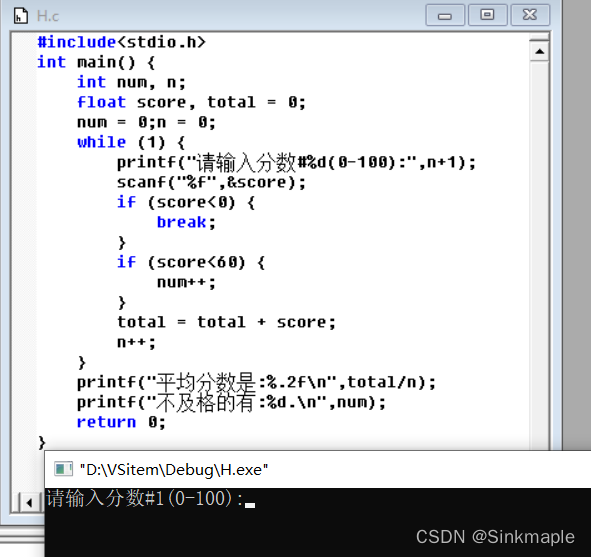Click the 'if (score<0) {' line
The image size is (591, 557).
(x=186, y=202)
